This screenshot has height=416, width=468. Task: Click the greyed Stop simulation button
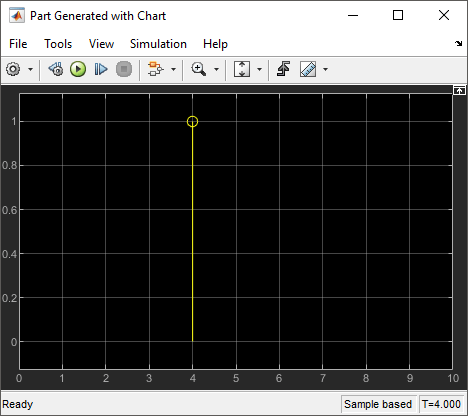(124, 69)
